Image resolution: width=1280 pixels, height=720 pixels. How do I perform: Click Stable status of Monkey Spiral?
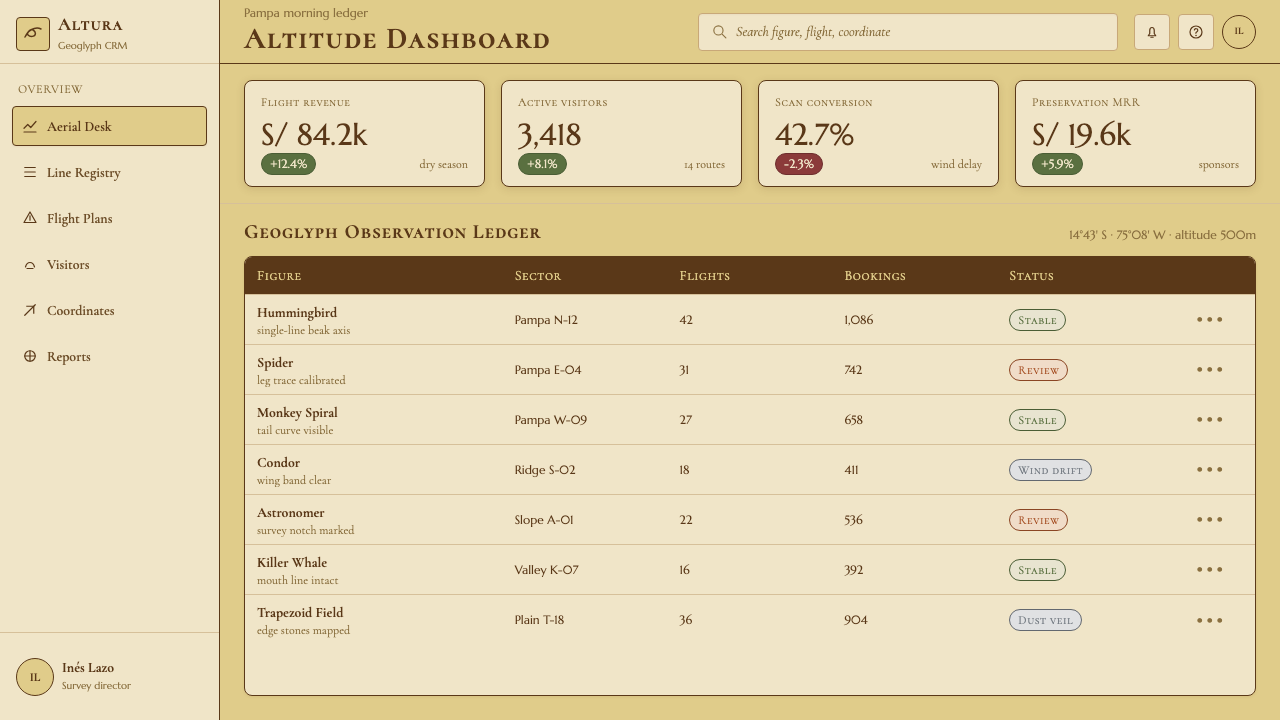[x=1037, y=420]
